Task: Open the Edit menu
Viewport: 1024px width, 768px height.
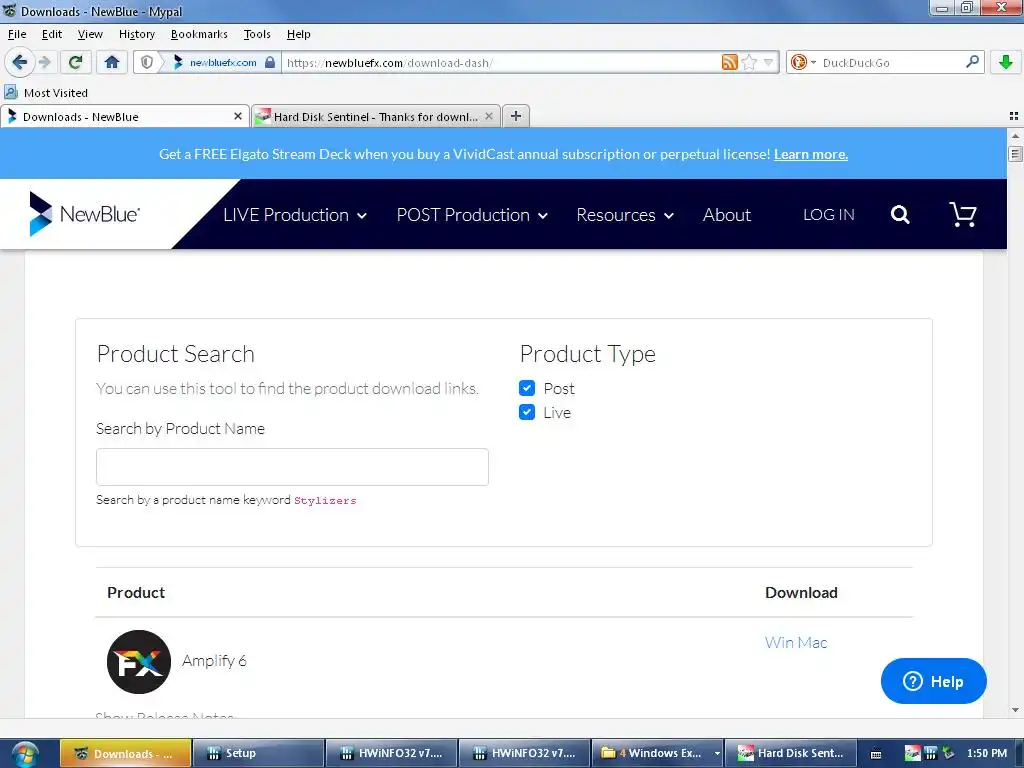Action: tap(52, 34)
